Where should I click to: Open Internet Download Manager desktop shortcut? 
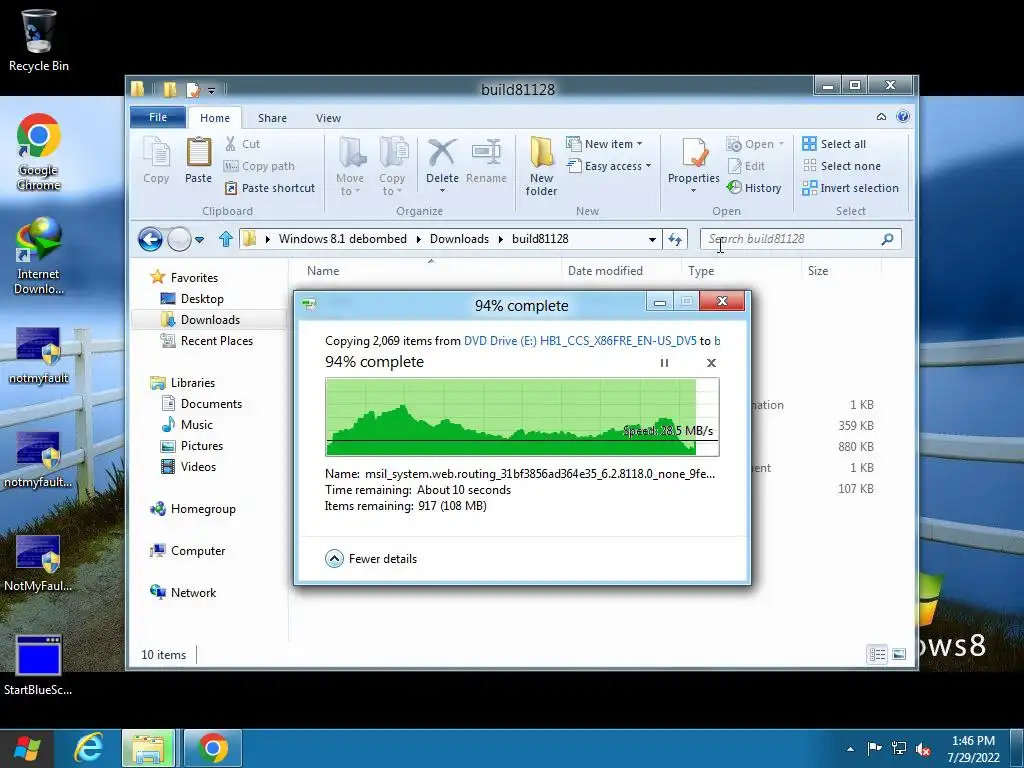click(x=39, y=256)
